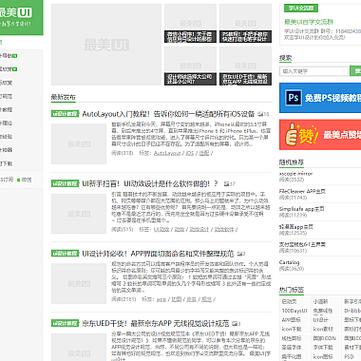Click the 最新发布 section heading
Image resolution: width=361 pixels, height=361 pixels.
63,97
